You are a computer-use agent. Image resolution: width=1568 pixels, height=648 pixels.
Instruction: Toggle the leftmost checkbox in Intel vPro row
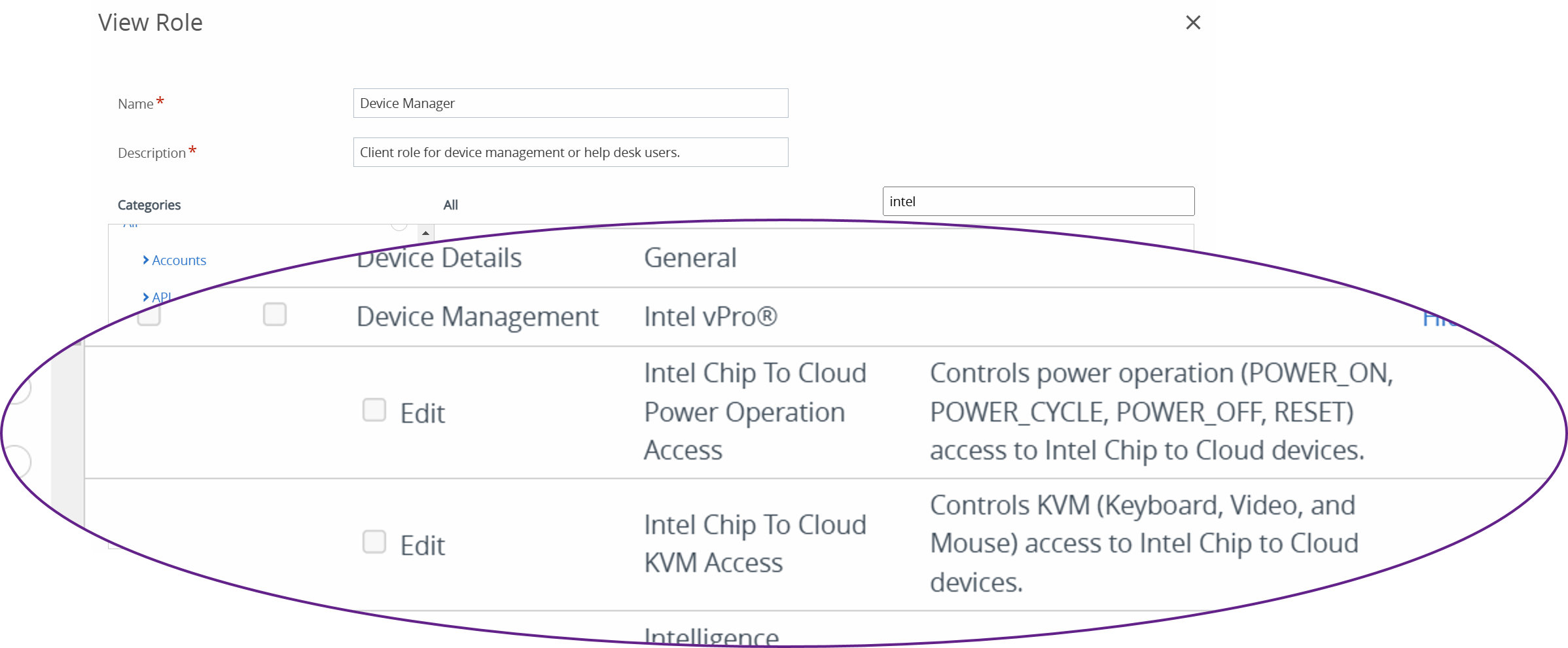pyautogui.click(x=149, y=315)
